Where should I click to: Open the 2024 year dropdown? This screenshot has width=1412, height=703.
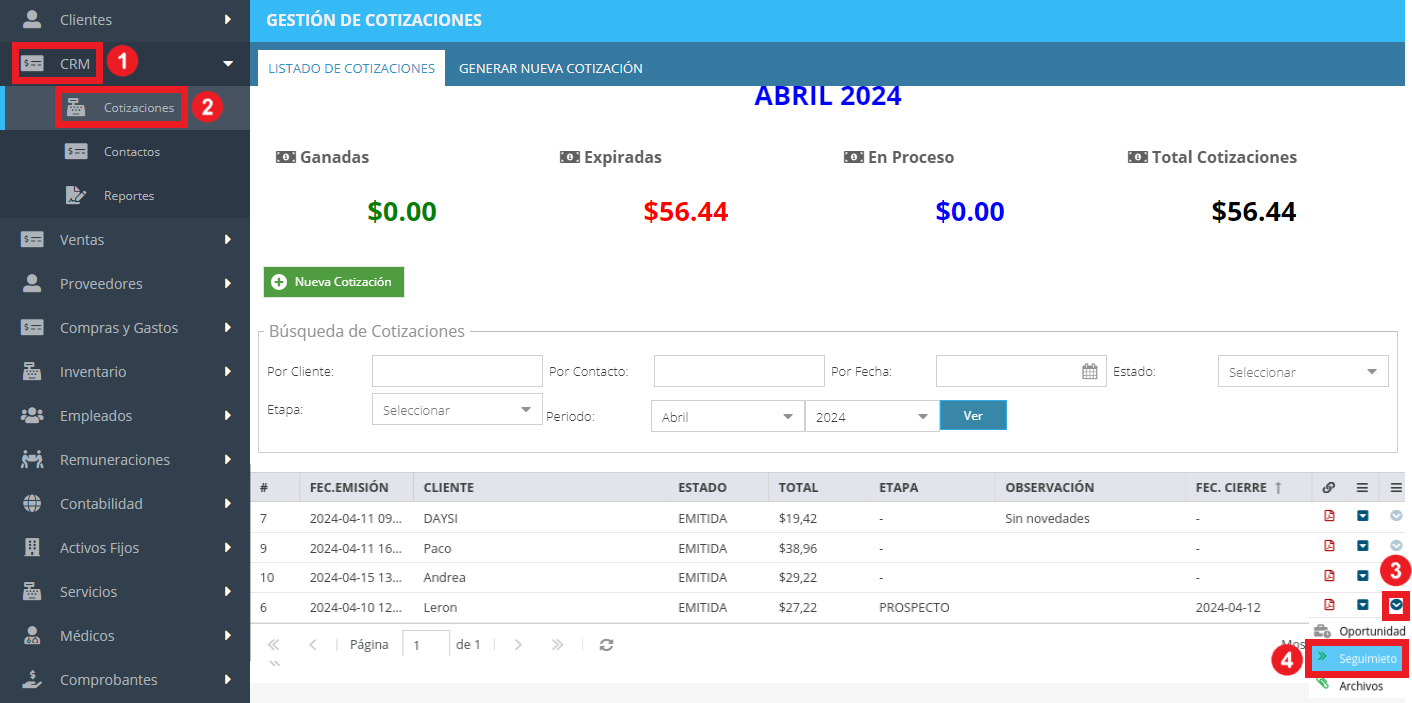(872, 416)
